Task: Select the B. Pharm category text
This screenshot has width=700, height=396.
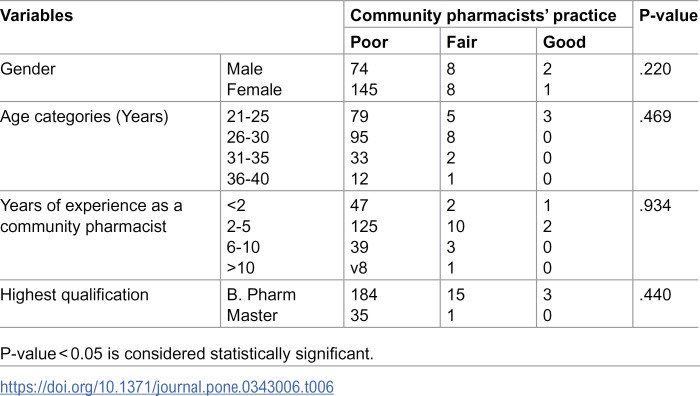Action: pyautogui.click(x=261, y=295)
